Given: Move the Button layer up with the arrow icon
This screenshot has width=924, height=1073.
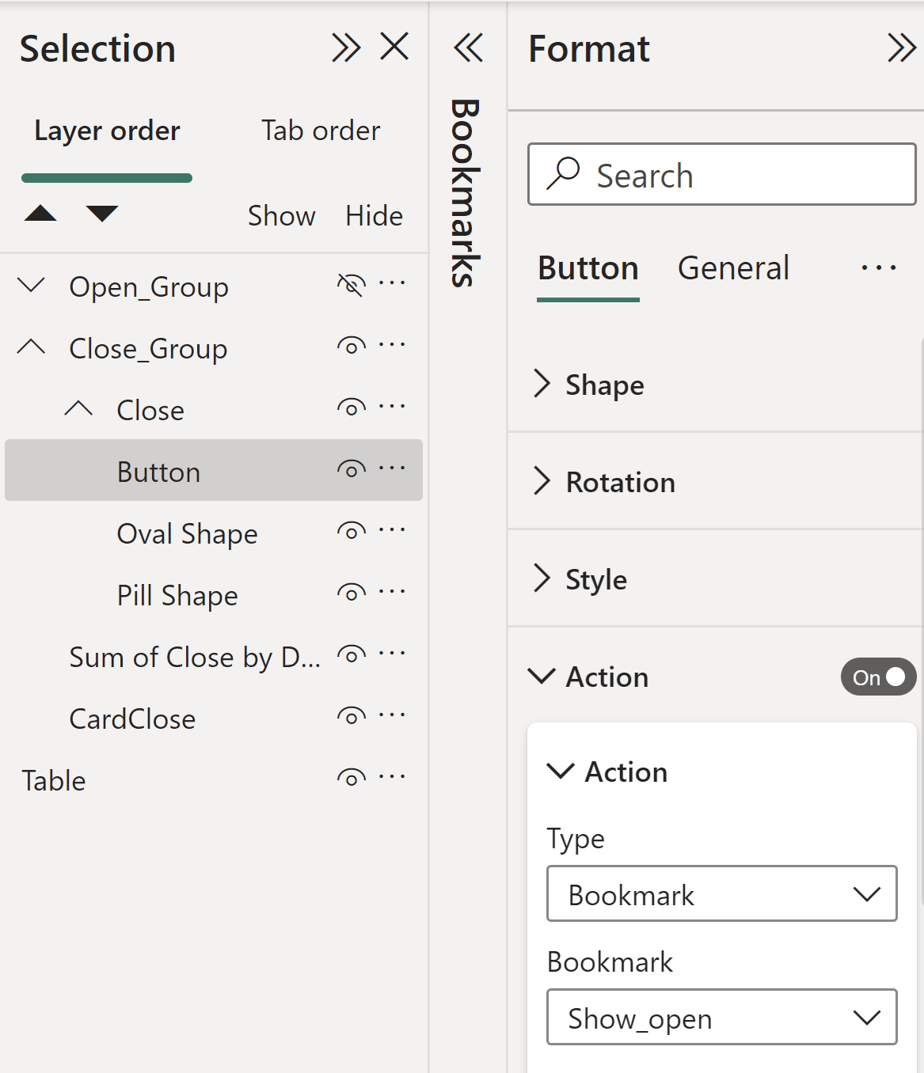Looking at the screenshot, I should click(x=39, y=213).
